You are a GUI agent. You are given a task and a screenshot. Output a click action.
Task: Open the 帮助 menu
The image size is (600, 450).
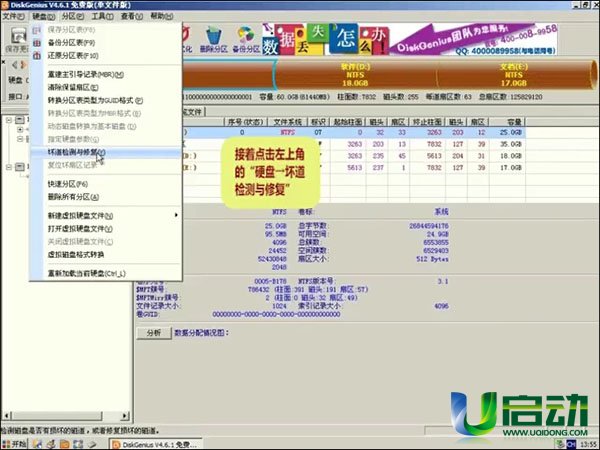[161, 16]
